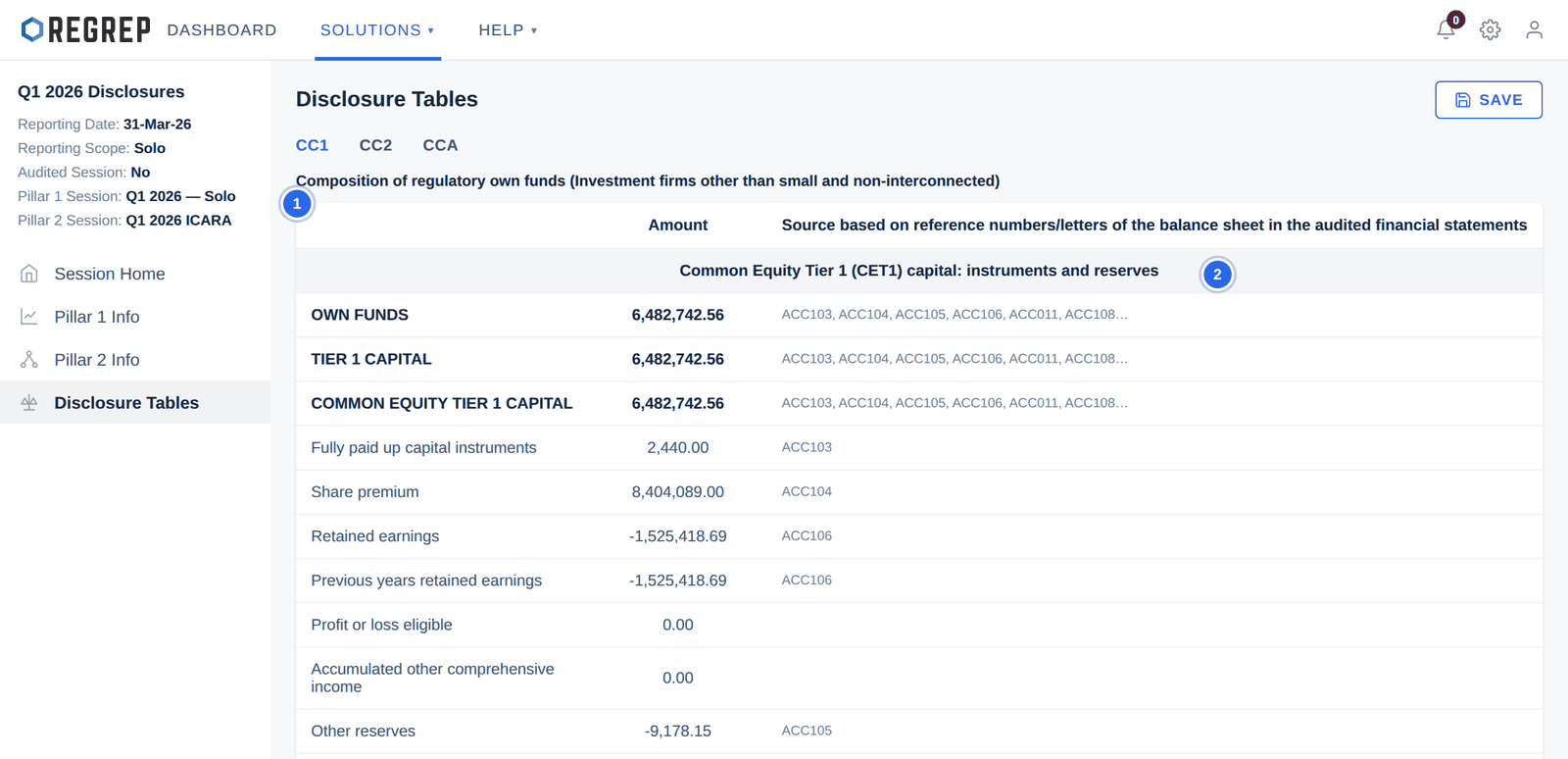Navigate to Pillar 1 Info

(x=135, y=317)
